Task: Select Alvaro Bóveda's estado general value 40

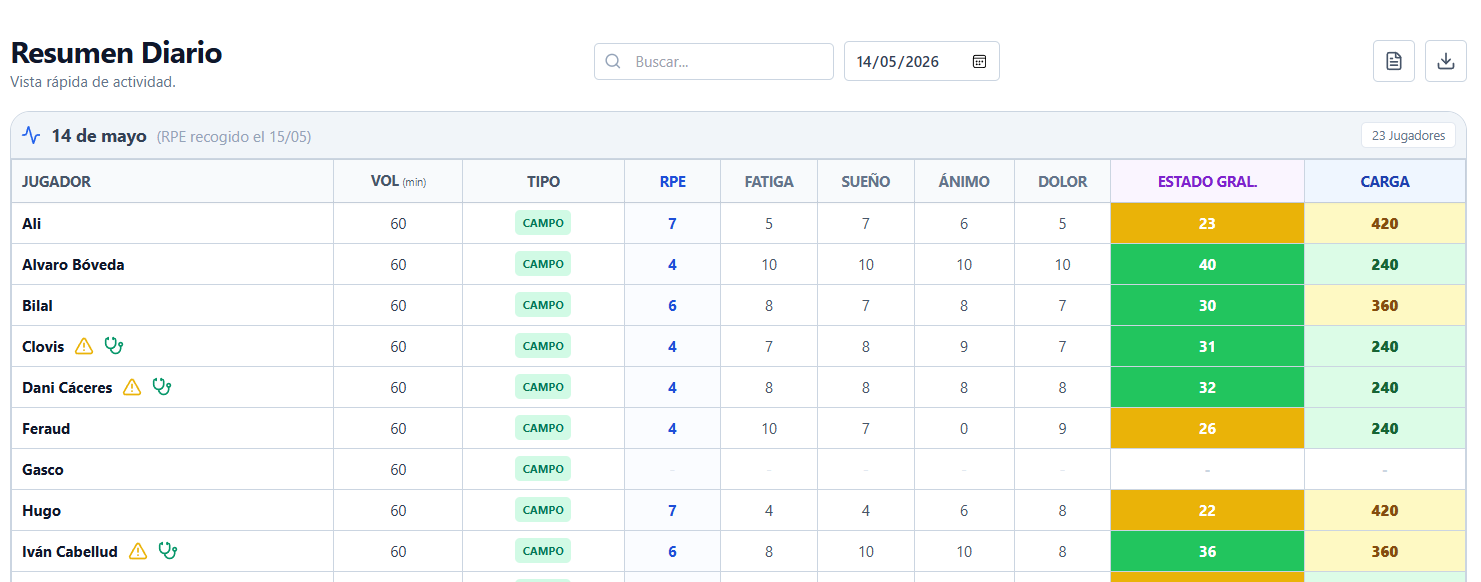Action: point(1207,264)
